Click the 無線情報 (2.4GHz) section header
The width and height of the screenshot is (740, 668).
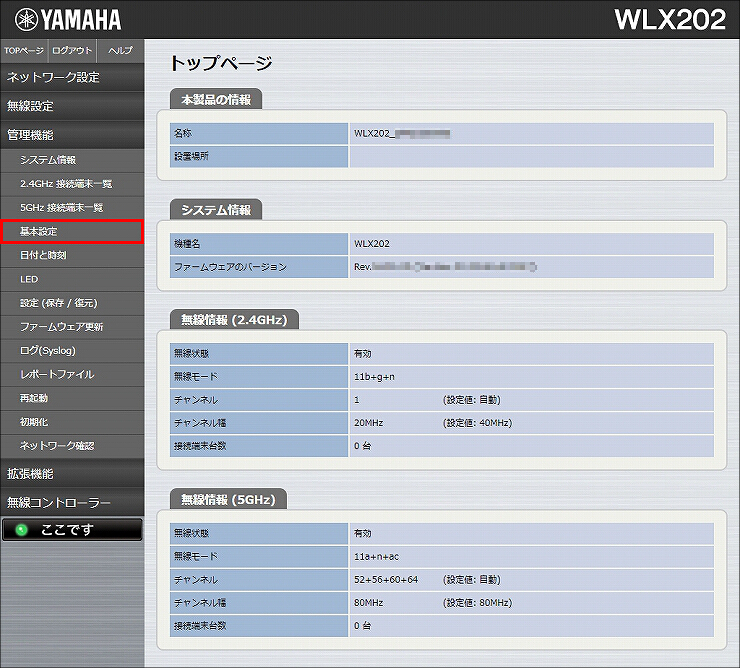coord(235,320)
